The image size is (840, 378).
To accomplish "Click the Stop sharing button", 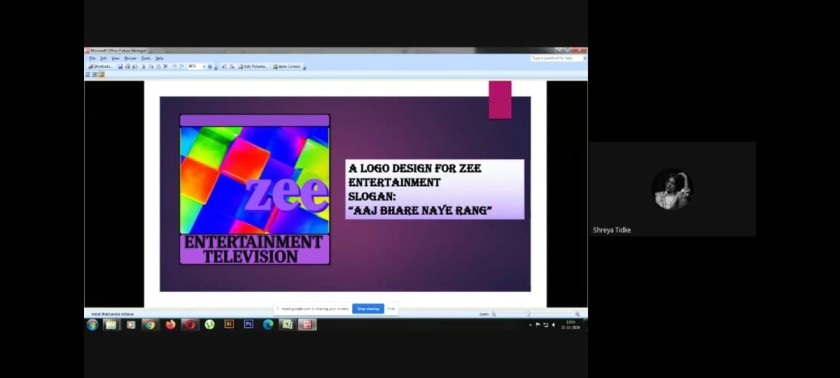I will 368,308.
